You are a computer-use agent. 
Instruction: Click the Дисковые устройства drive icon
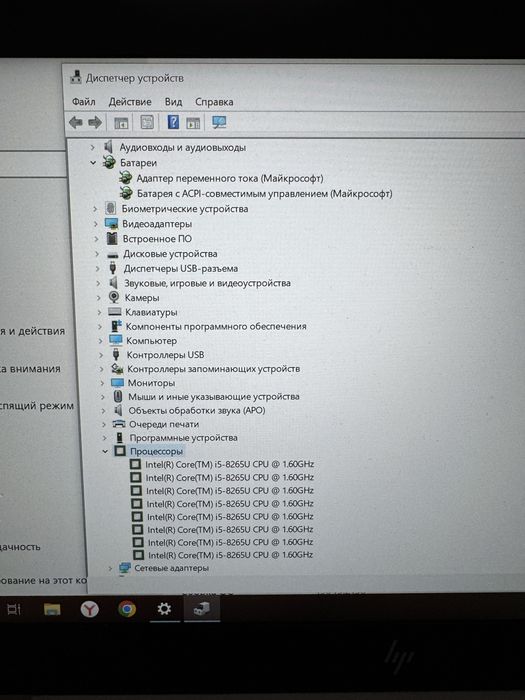coord(113,254)
